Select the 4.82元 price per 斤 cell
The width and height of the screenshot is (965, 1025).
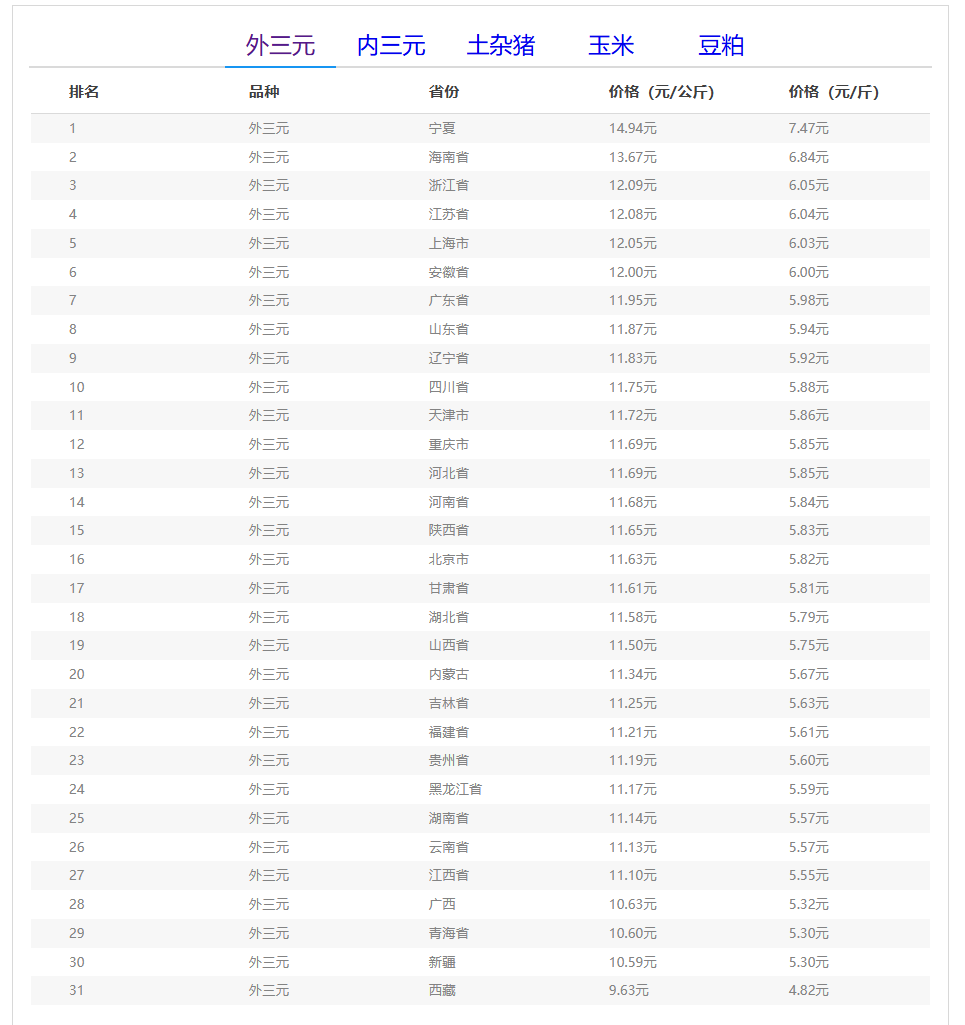(808, 990)
